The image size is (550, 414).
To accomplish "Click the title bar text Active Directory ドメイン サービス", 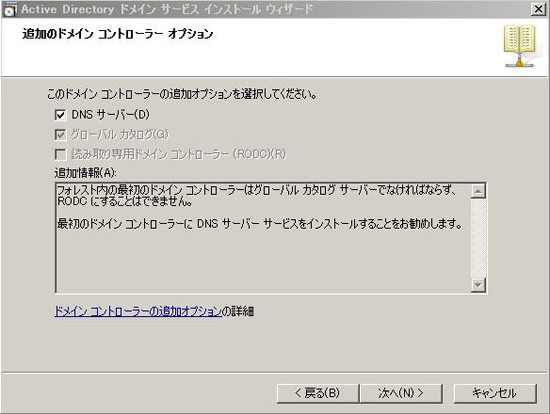I will 110,9.
